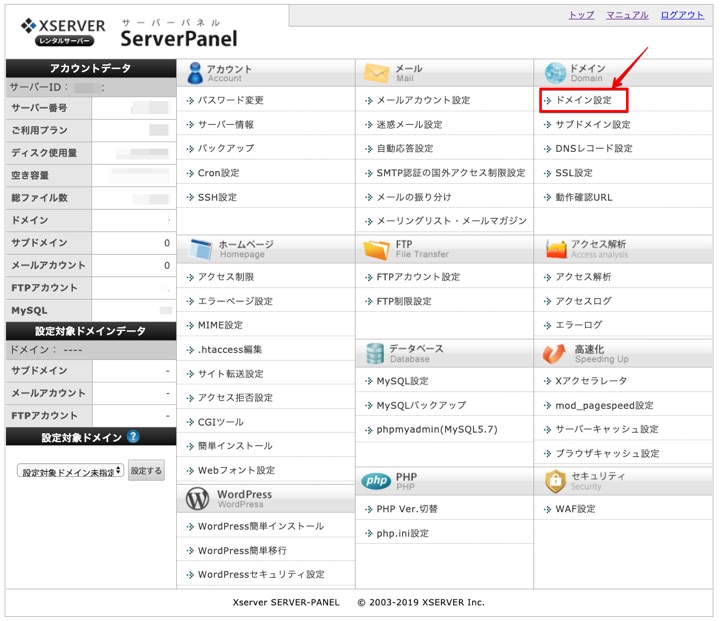The width and height of the screenshot is (720, 621).
Task: Click the PHP logo icon
Action: (x=376, y=481)
